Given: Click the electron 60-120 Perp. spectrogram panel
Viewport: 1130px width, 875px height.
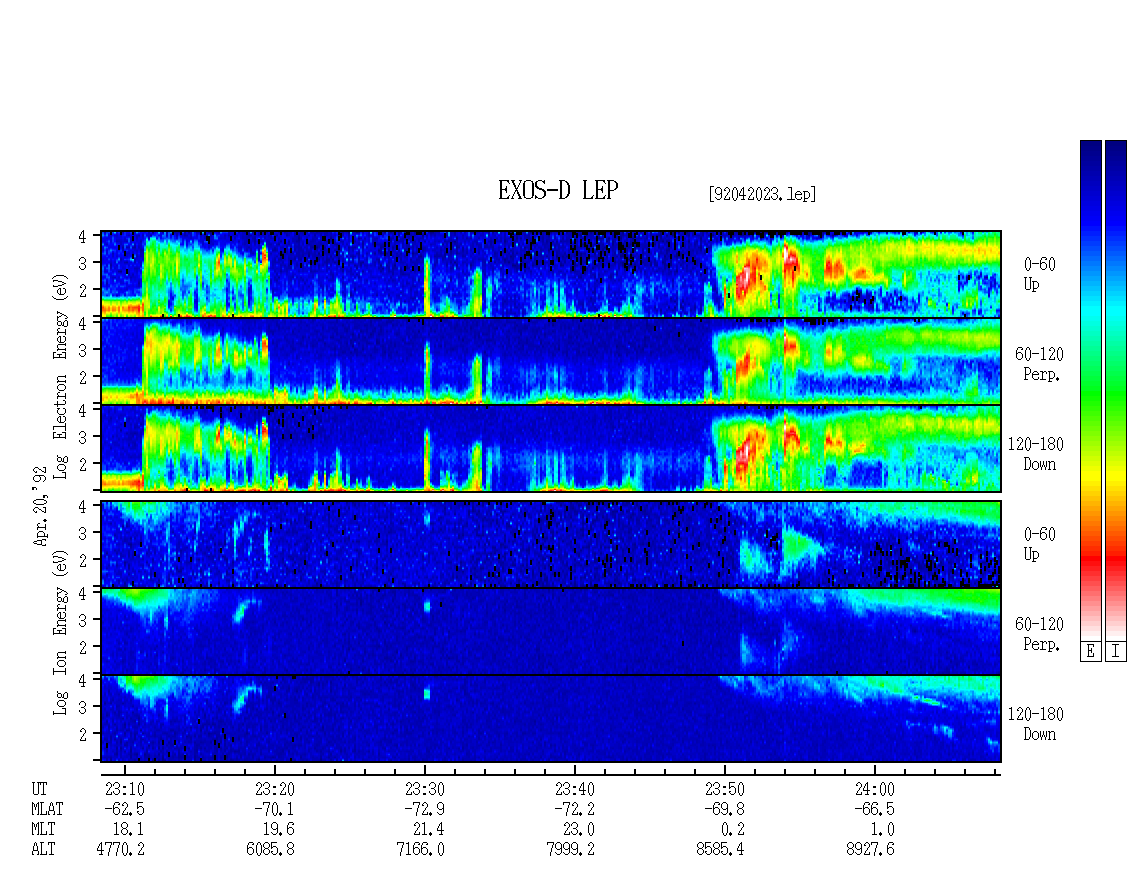Looking at the screenshot, I should 551,361.
